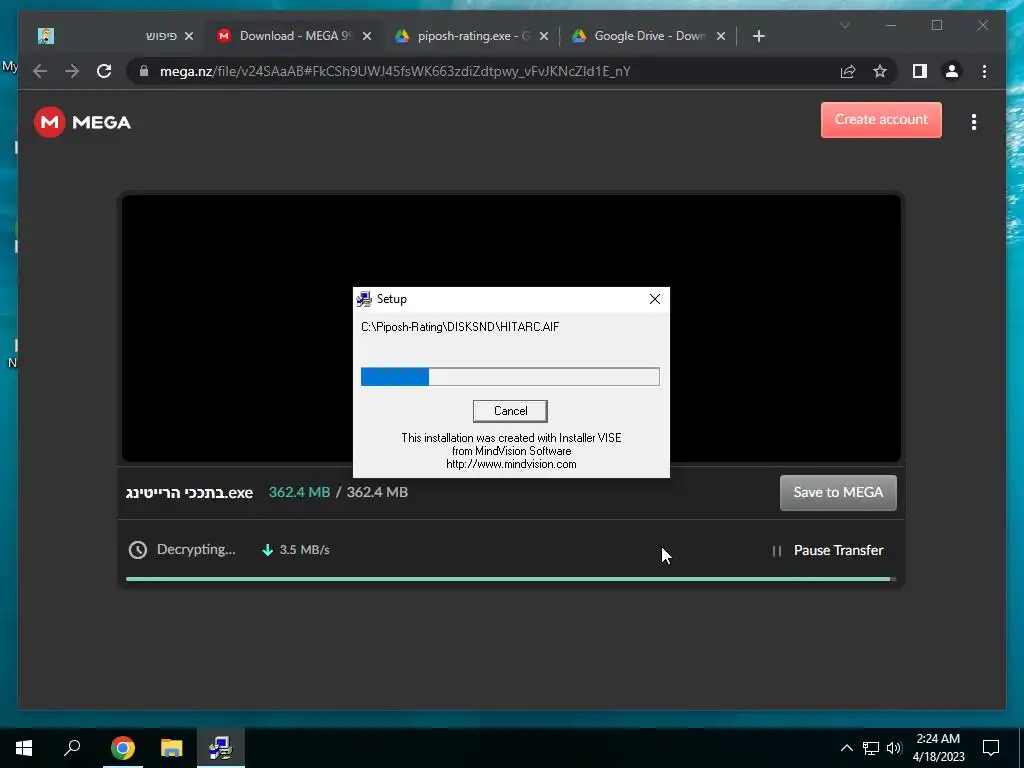The height and width of the screenshot is (768, 1024).
Task: Click the MEGA download progress bar
Action: click(511, 579)
